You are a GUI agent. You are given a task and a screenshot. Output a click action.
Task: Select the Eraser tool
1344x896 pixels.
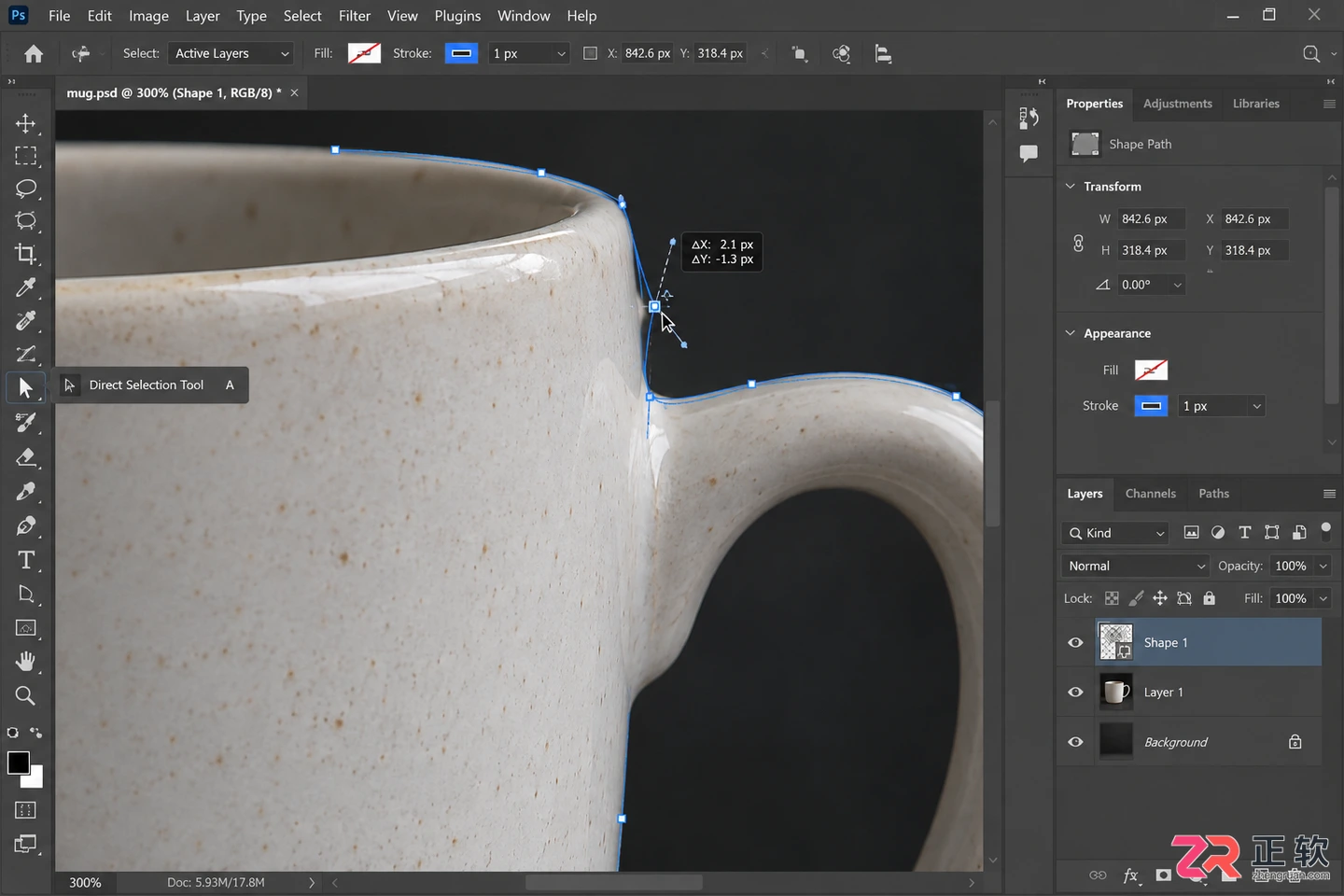(x=25, y=457)
